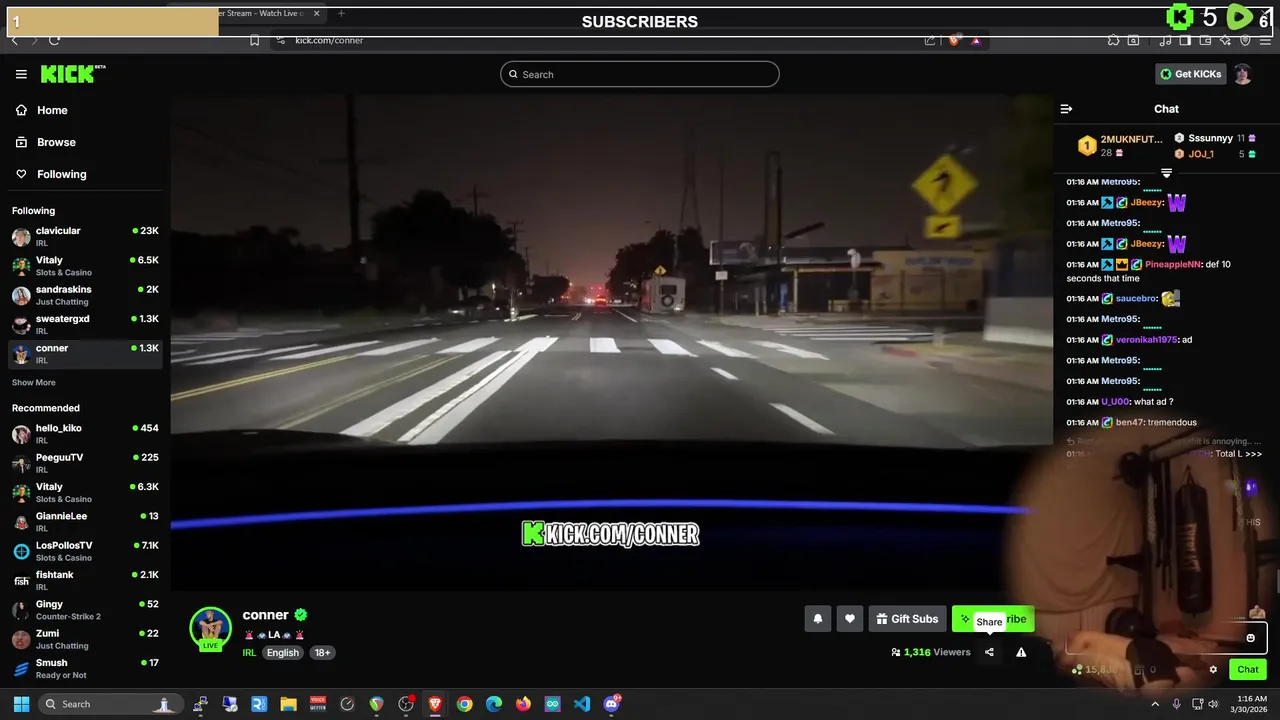This screenshot has width=1280, height=720.
Task: Expand Following list with Show More
Action: (34, 383)
